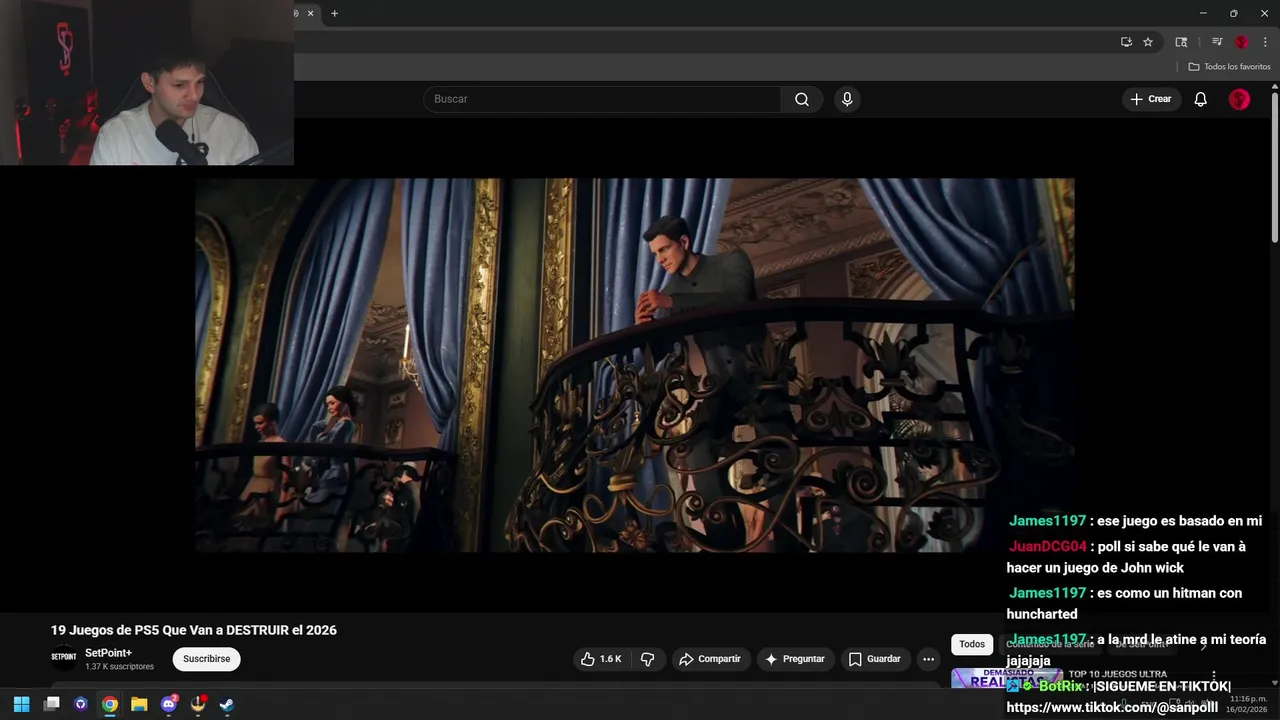1280x720 pixels.
Task: Focus the Buscar search field
Action: 602,99
